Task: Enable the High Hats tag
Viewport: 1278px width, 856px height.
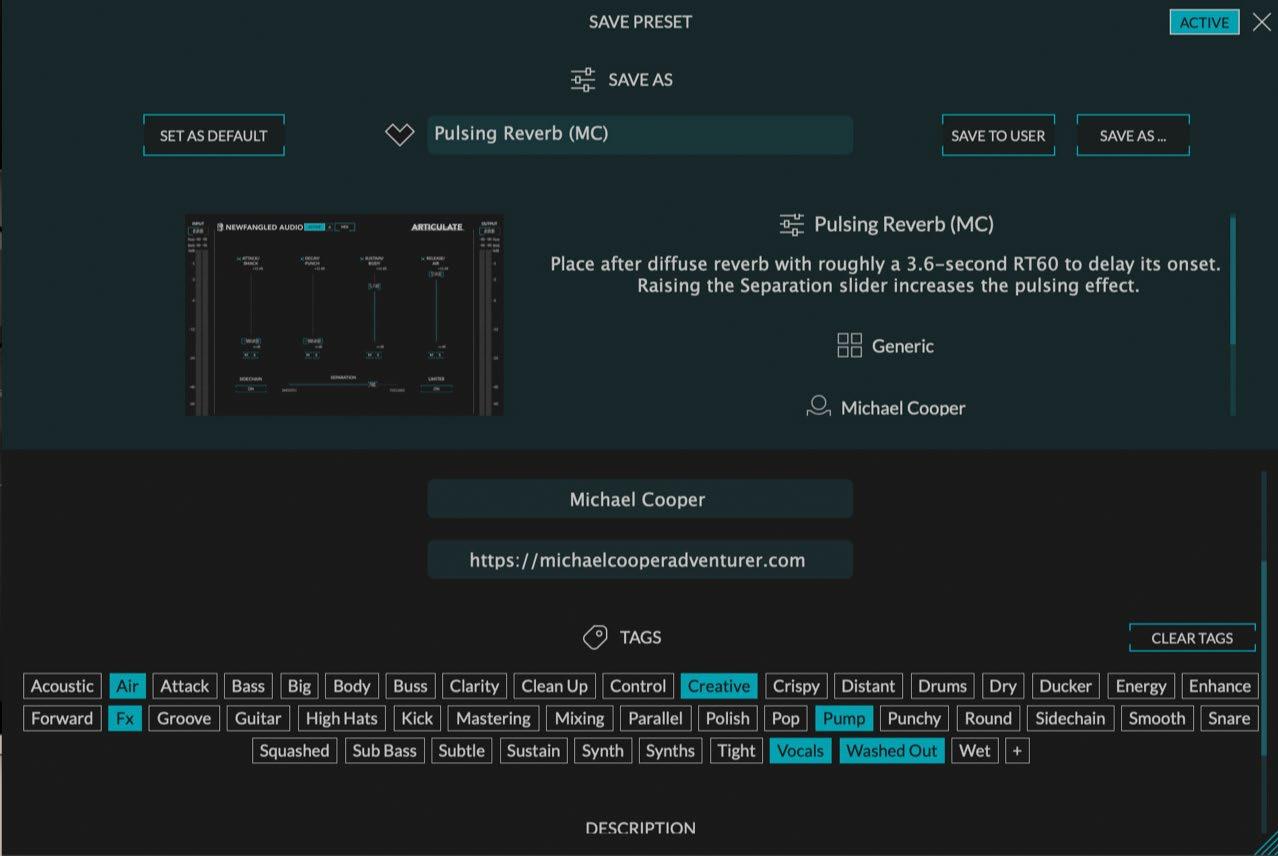Action: point(342,718)
